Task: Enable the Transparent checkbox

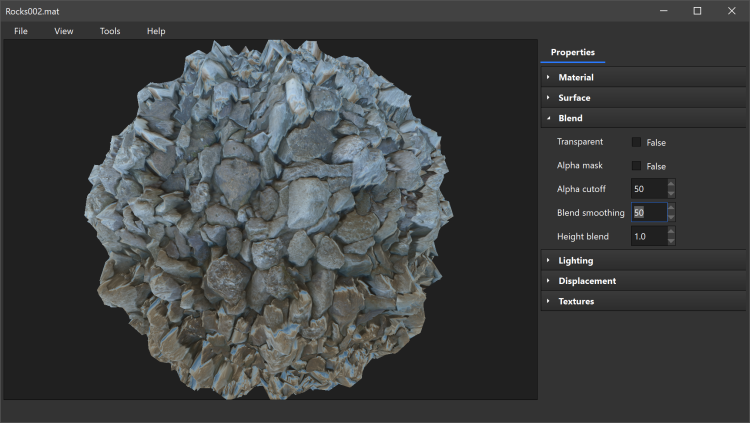Action: pos(636,142)
